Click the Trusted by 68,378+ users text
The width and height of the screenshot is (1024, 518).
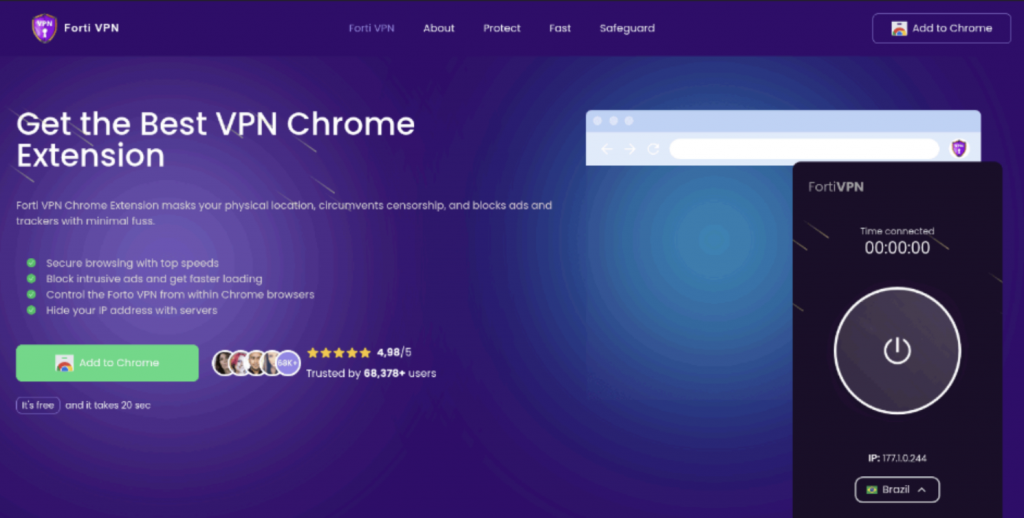click(371, 373)
